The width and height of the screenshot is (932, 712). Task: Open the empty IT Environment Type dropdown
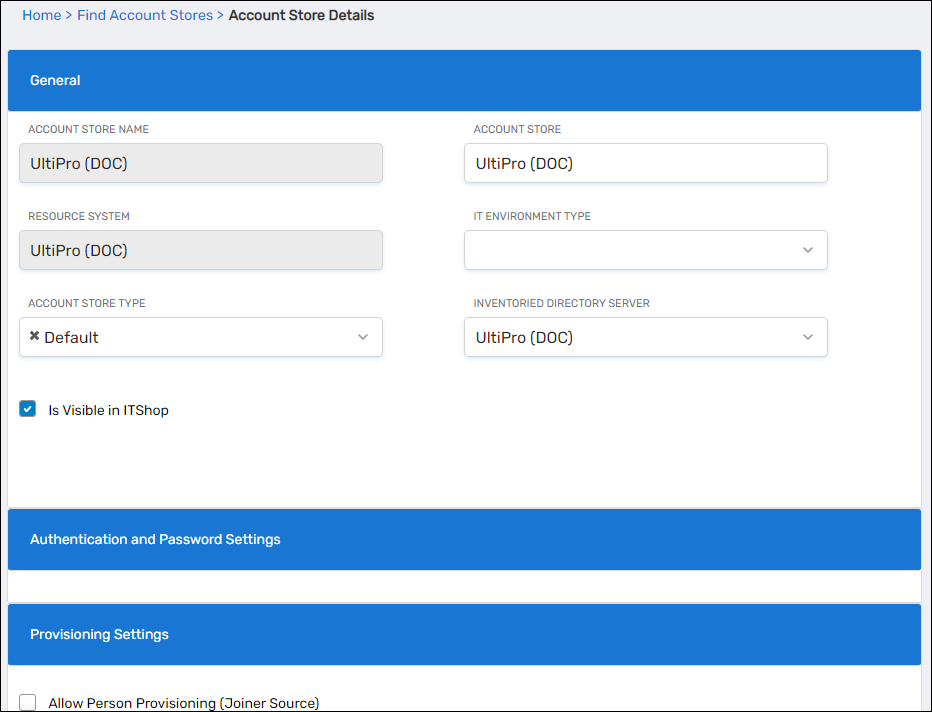tap(630, 250)
